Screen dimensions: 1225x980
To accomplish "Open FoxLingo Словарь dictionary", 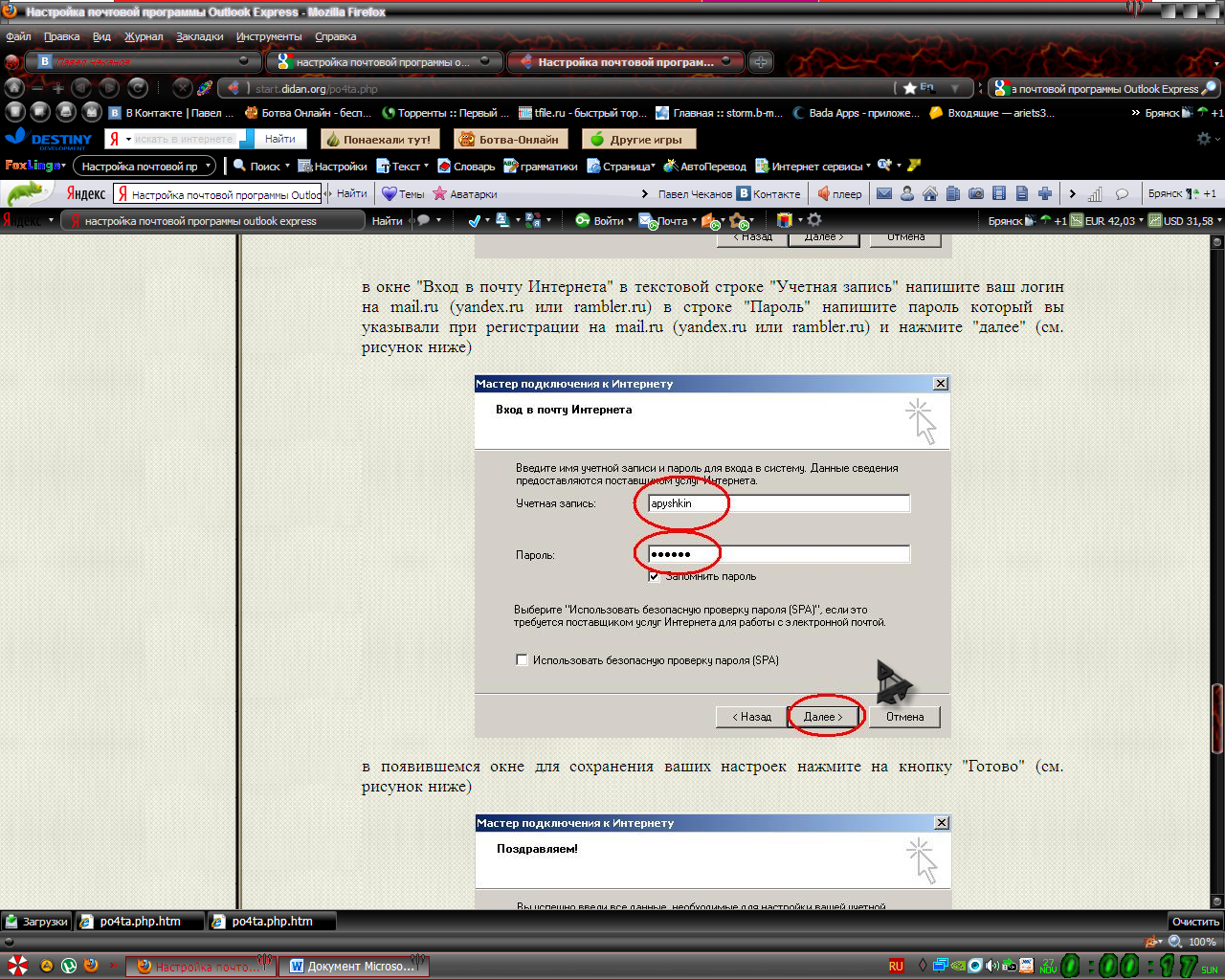I will pyautogui.click(x=466, y=166).
